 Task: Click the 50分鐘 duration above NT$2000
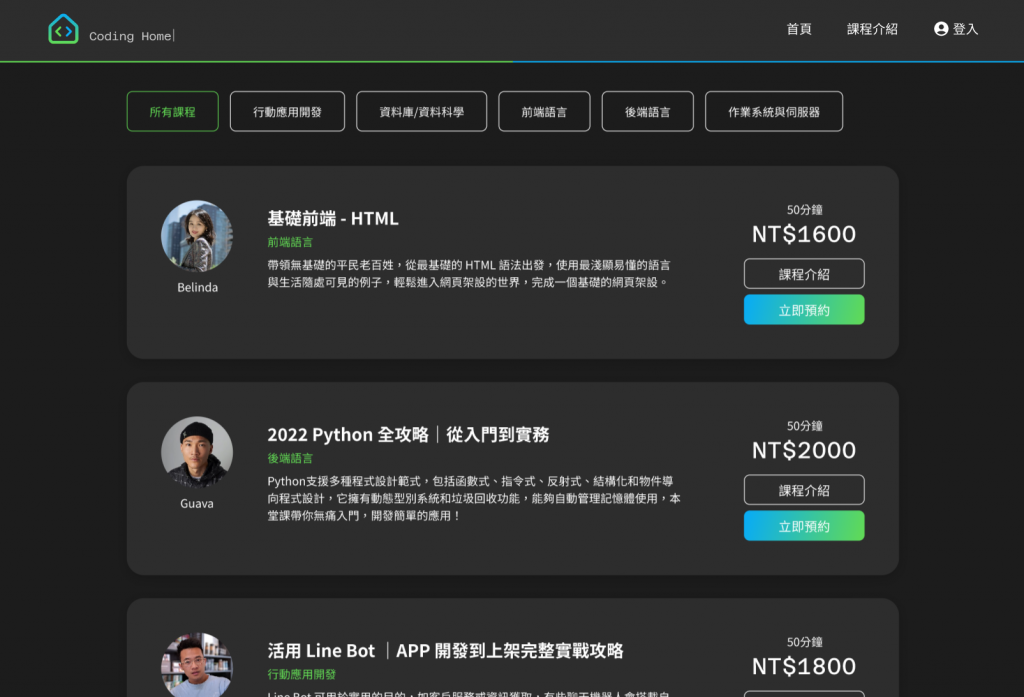pyautogui.click(x=804, y=426)
